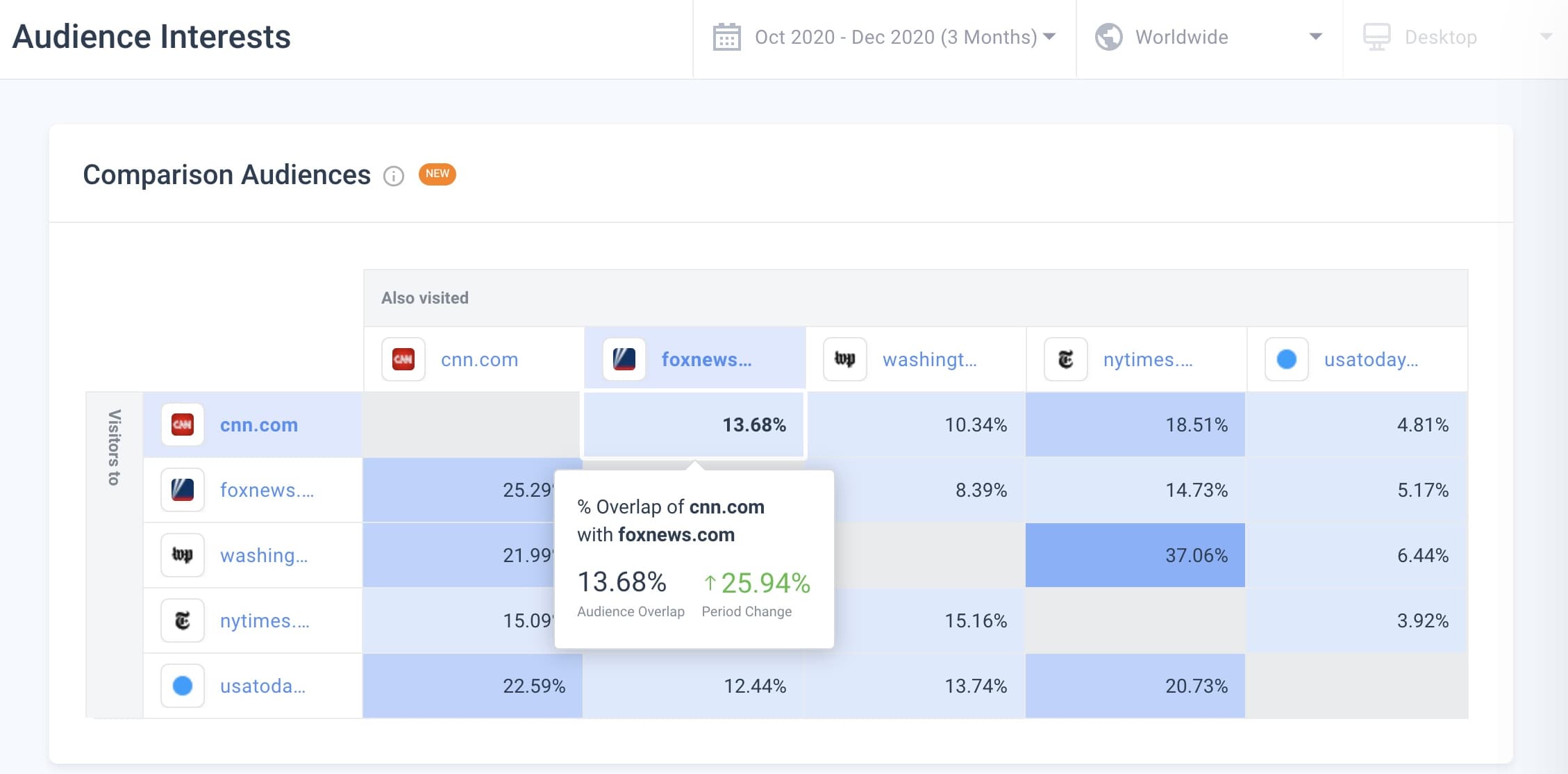This screenshot has width=1568, height=774.
Task: Select the 13.74% cell
Action: (x=915, y=686)
